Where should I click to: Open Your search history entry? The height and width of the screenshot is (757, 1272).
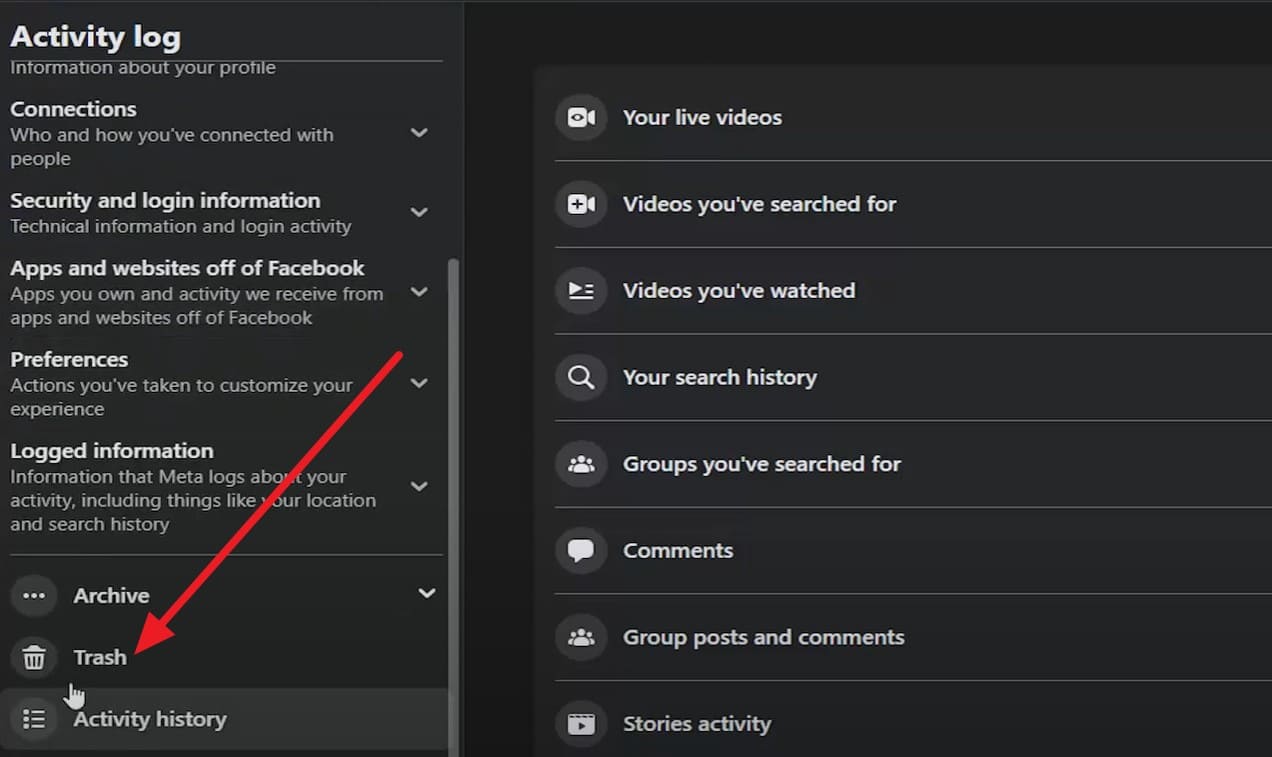tap(719, 377)
